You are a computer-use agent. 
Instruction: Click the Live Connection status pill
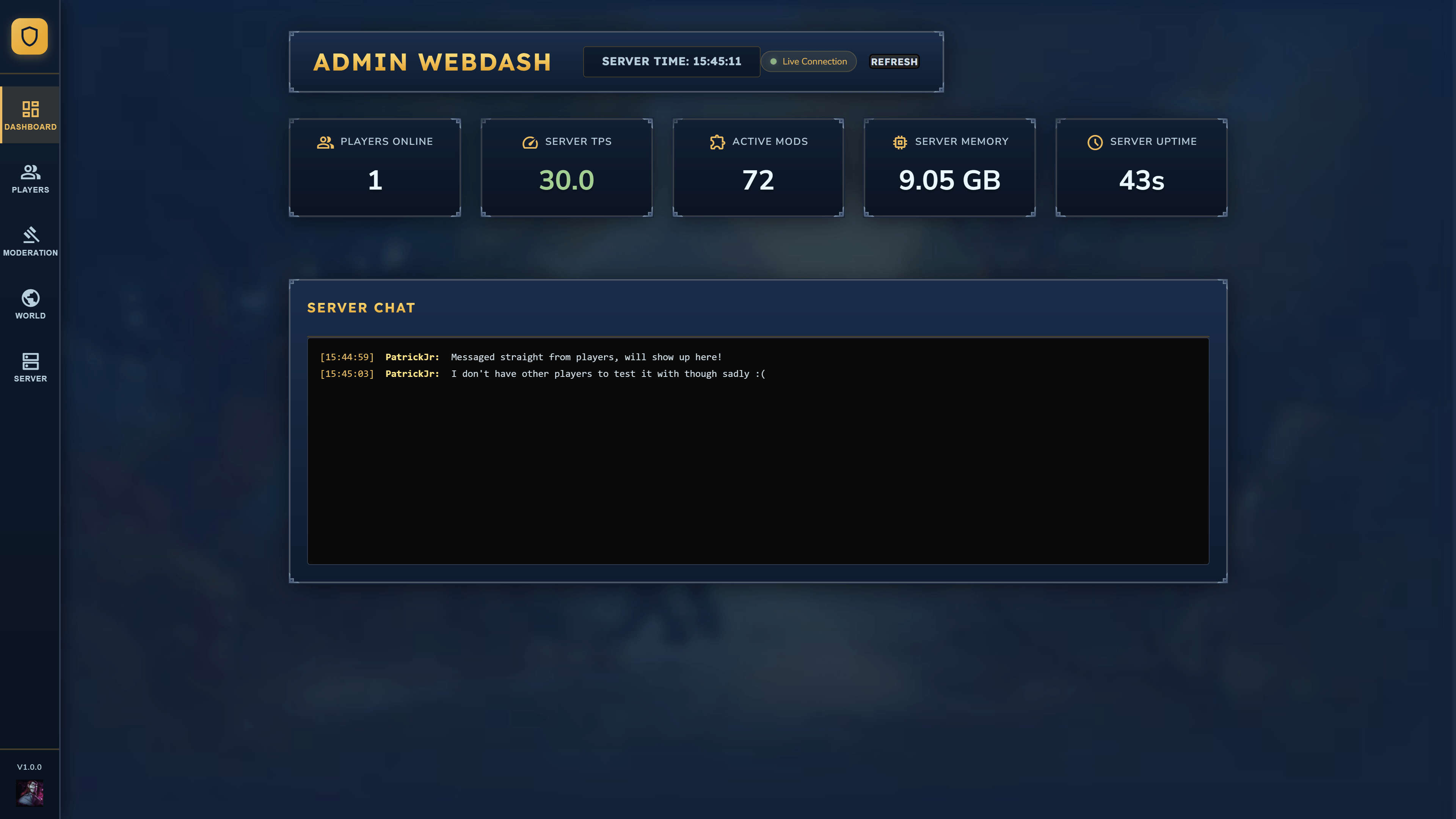pyautogui.click(x=808, y=61)
